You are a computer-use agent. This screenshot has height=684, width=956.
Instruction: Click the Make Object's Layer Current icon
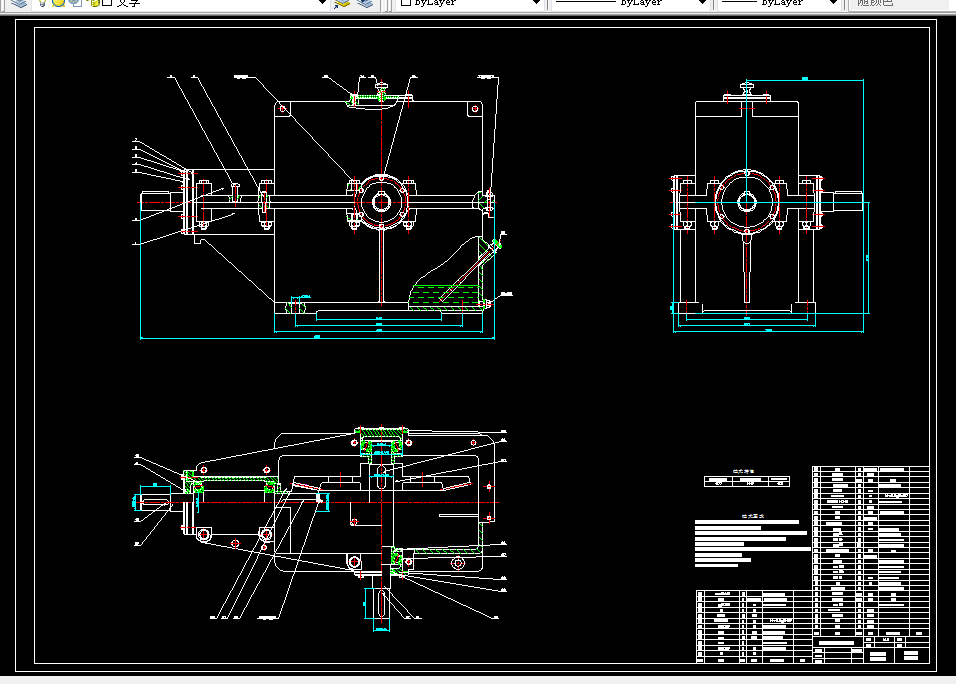pos(342,3)
